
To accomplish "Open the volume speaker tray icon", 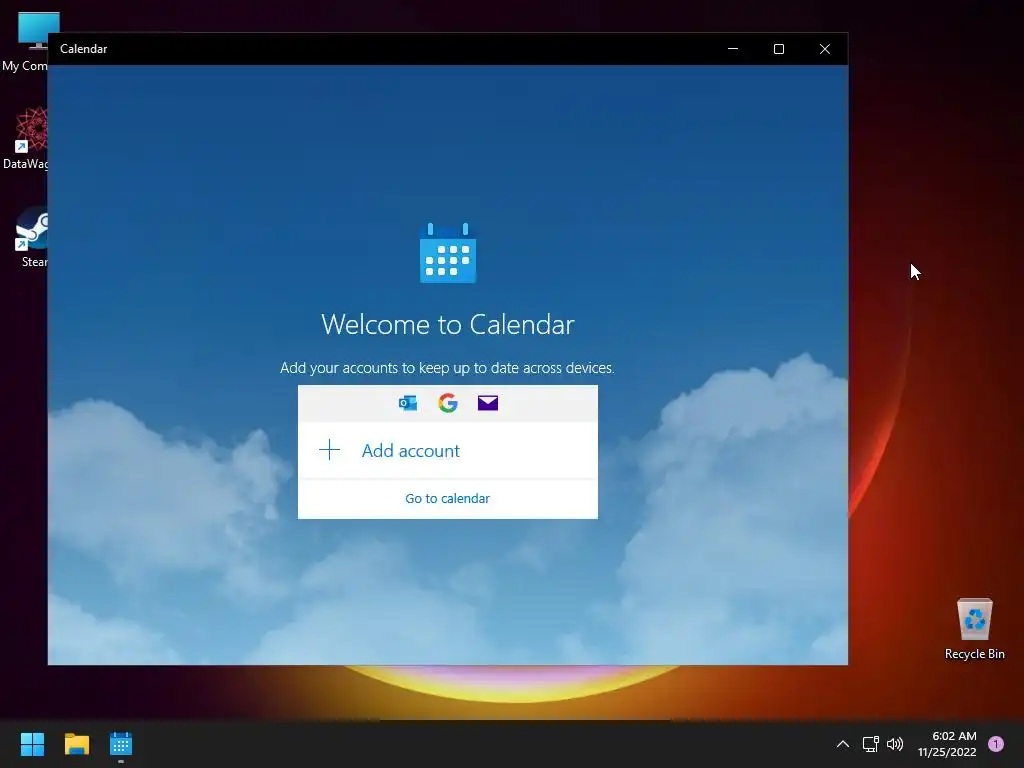I will tap(895, 744).
